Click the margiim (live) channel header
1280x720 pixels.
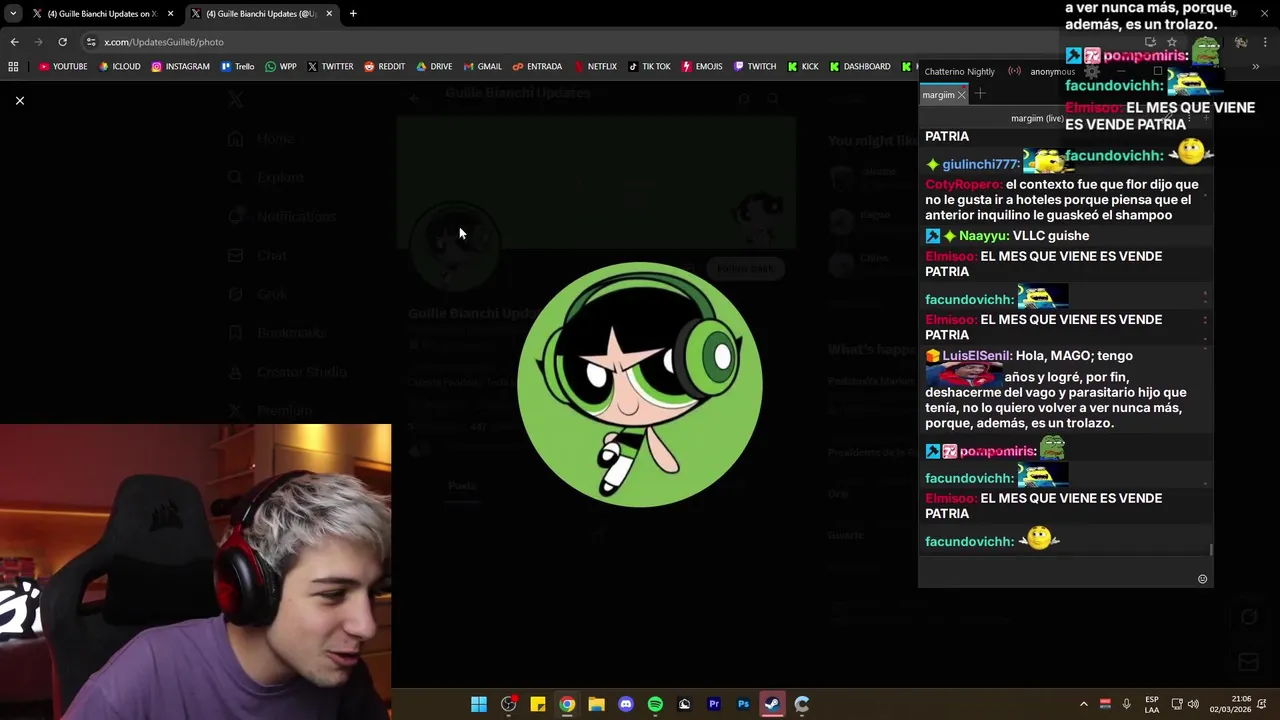pyautogui.click(x=1037, y=118)
